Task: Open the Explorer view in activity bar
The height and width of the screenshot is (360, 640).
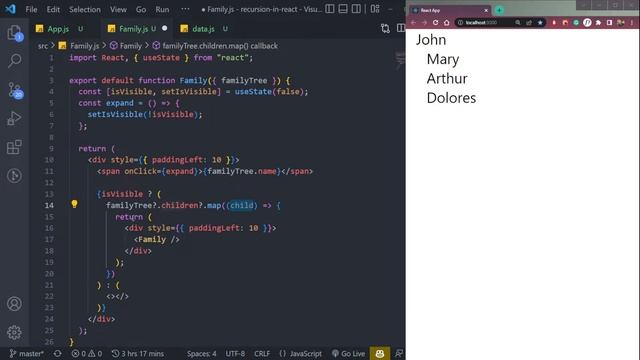Action: coord(14,33)
